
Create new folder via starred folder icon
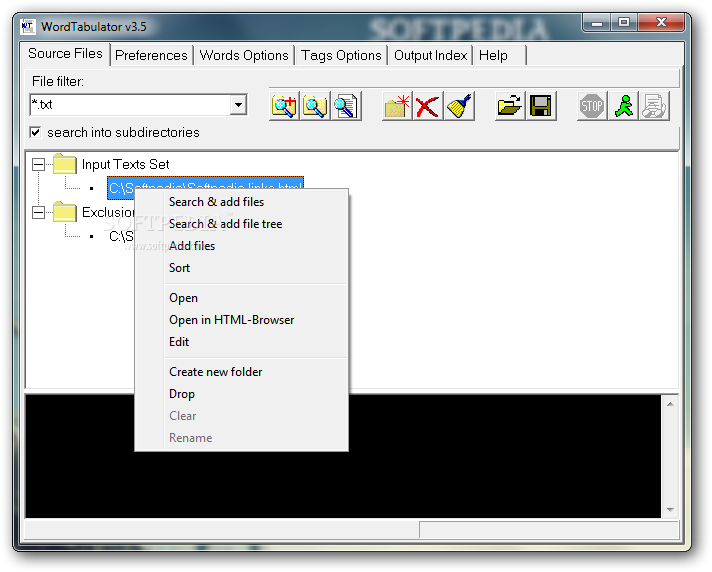(x=397, y=106)
